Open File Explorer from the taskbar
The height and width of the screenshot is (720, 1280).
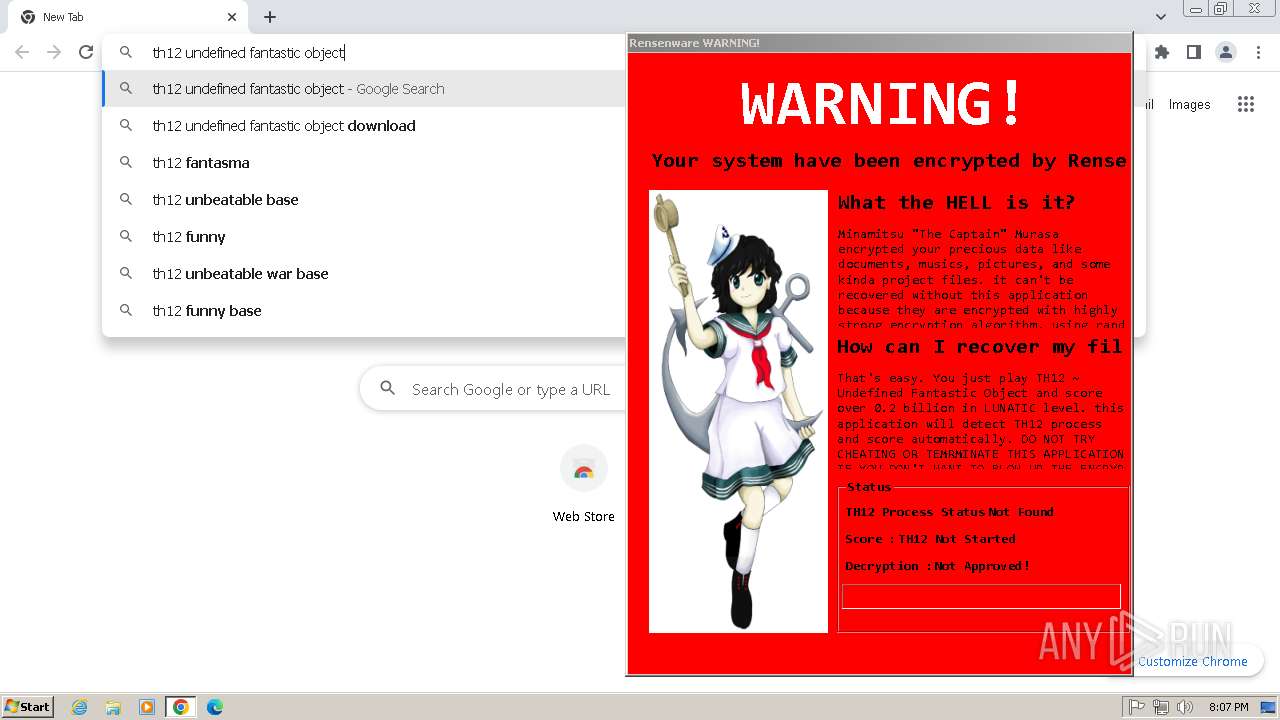pyautogui.click(x=113, y=707)
